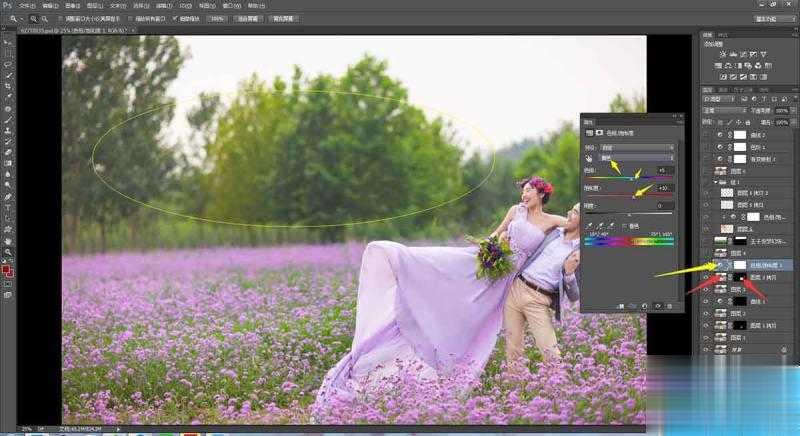Screen dimensions: 800x436
Task: Select the Pen tool
Action: pyautogui.click(x=8, y=197)
